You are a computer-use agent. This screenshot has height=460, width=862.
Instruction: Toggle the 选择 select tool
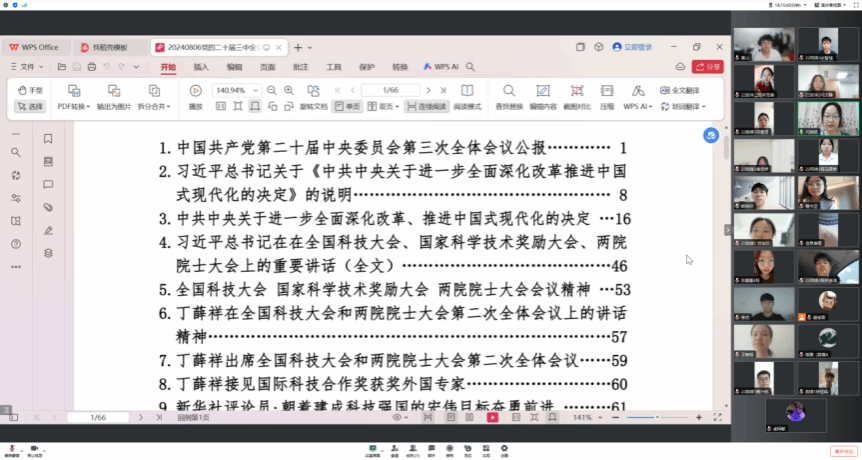point(31,106)
